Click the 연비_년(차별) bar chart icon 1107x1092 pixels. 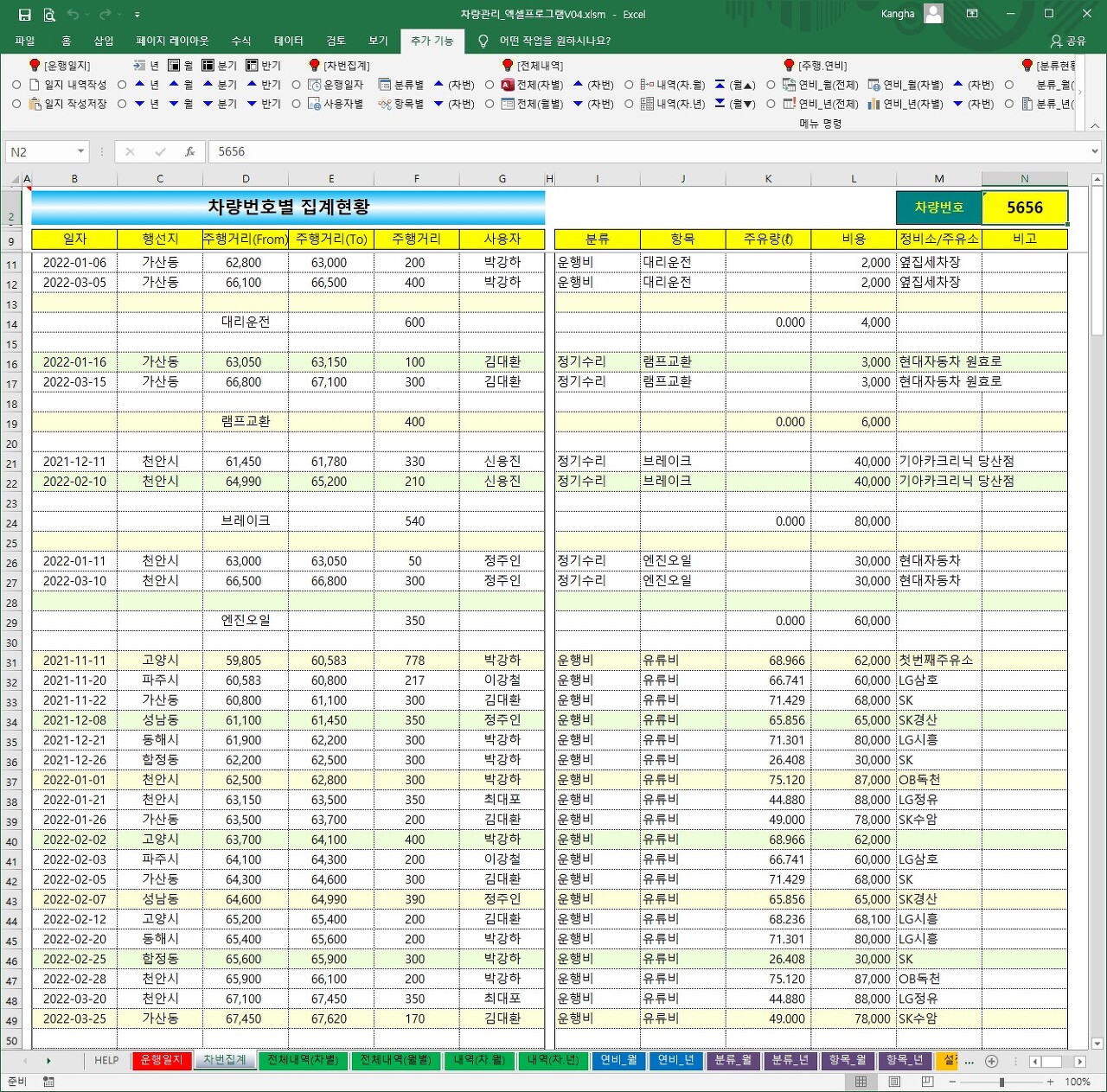[873, 104]
